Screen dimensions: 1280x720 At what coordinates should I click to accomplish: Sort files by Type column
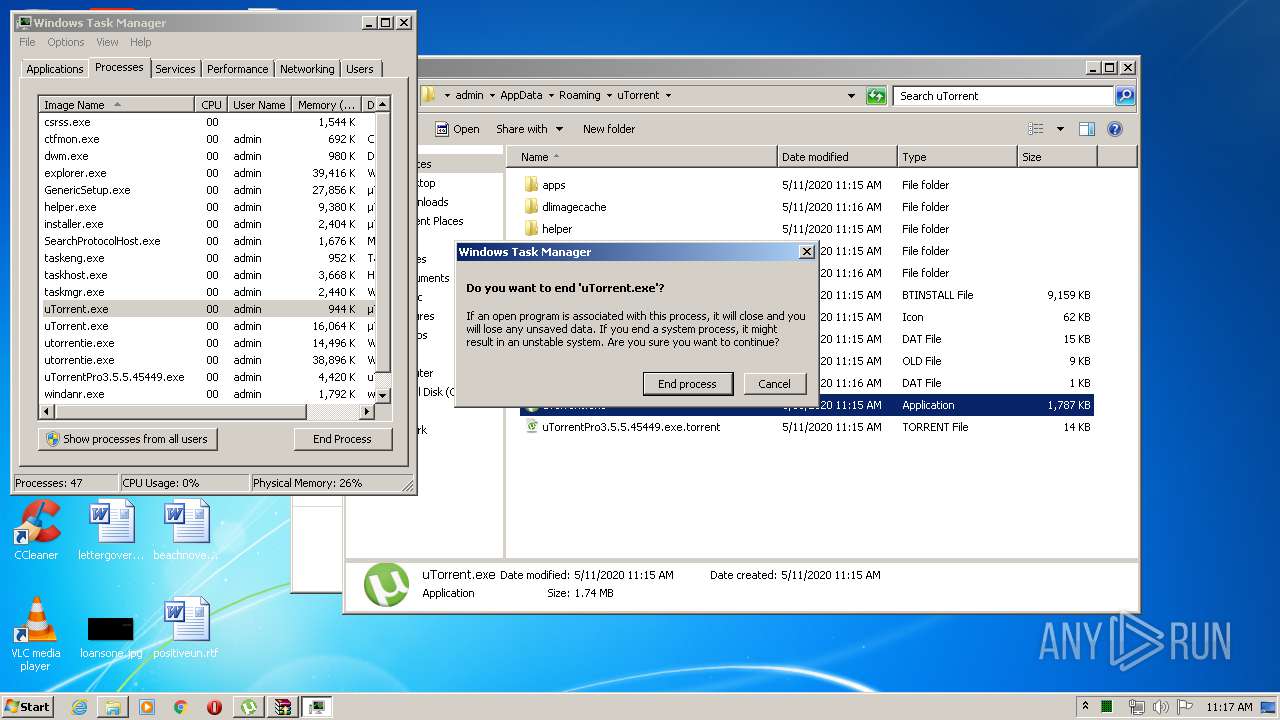click(957, 157)
